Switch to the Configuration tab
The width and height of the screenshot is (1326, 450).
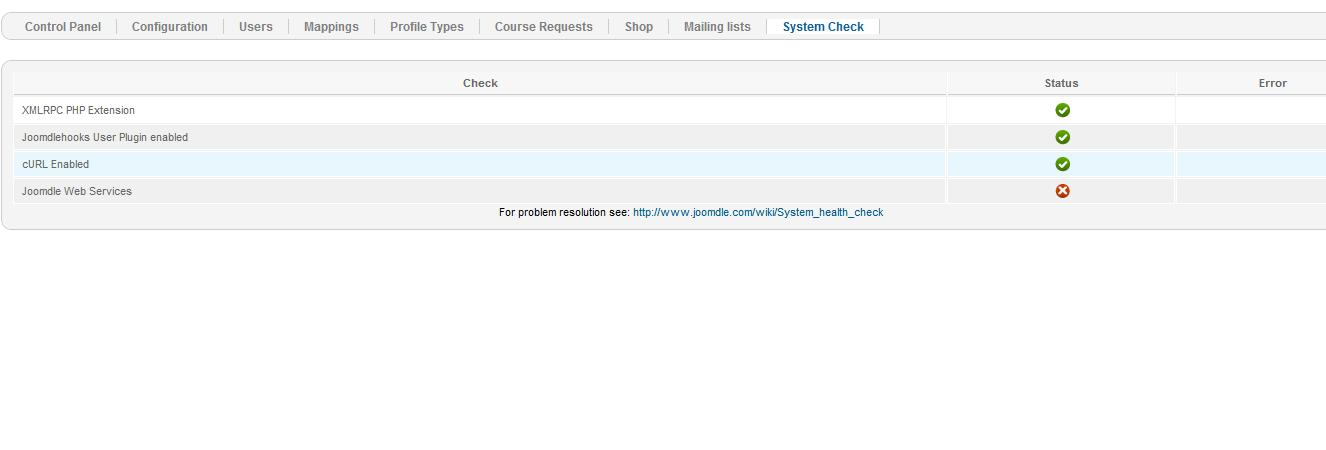pyautogui.click(x=170, y=27)
